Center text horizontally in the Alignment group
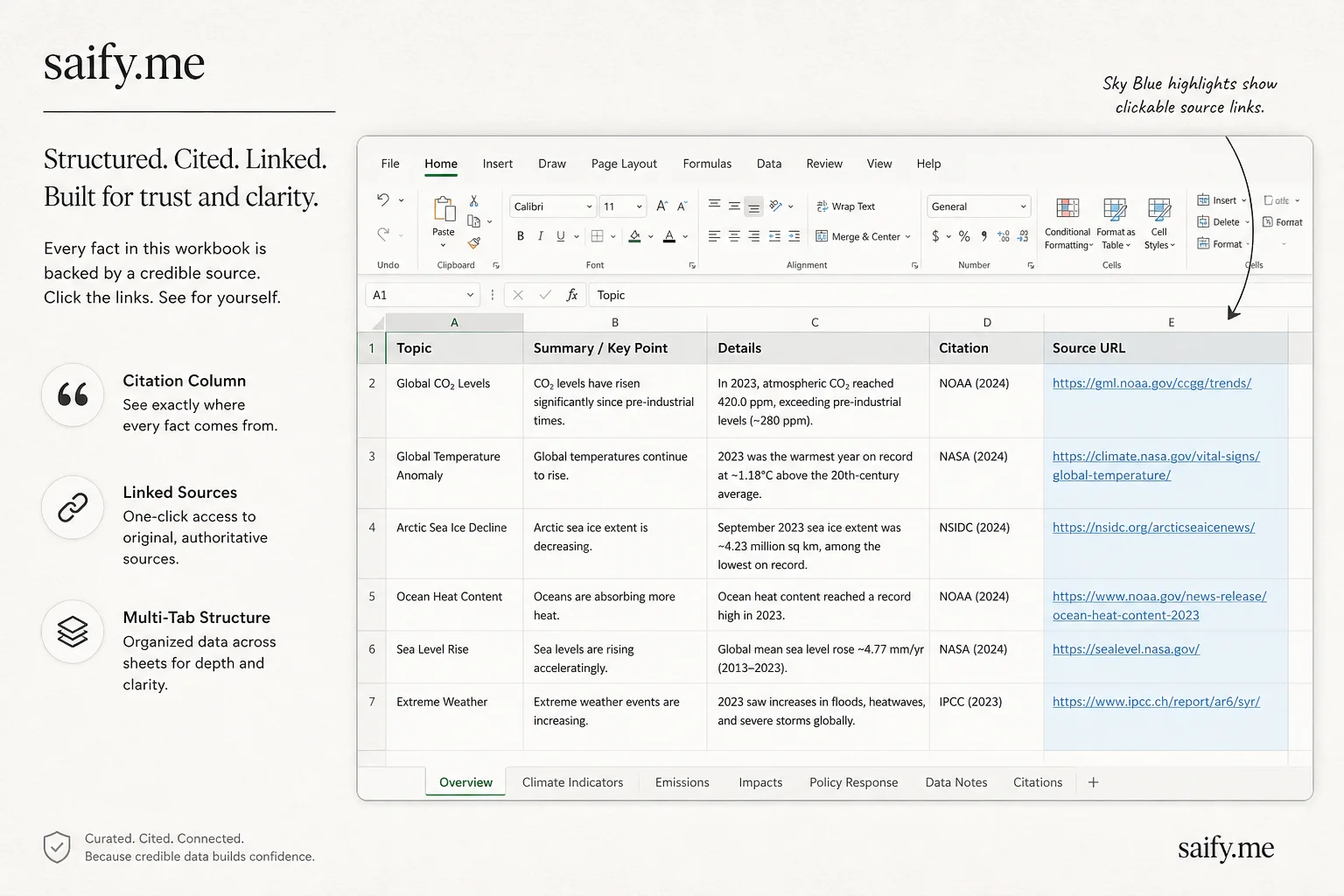The image size is (1344, 896). pos(734,236)
